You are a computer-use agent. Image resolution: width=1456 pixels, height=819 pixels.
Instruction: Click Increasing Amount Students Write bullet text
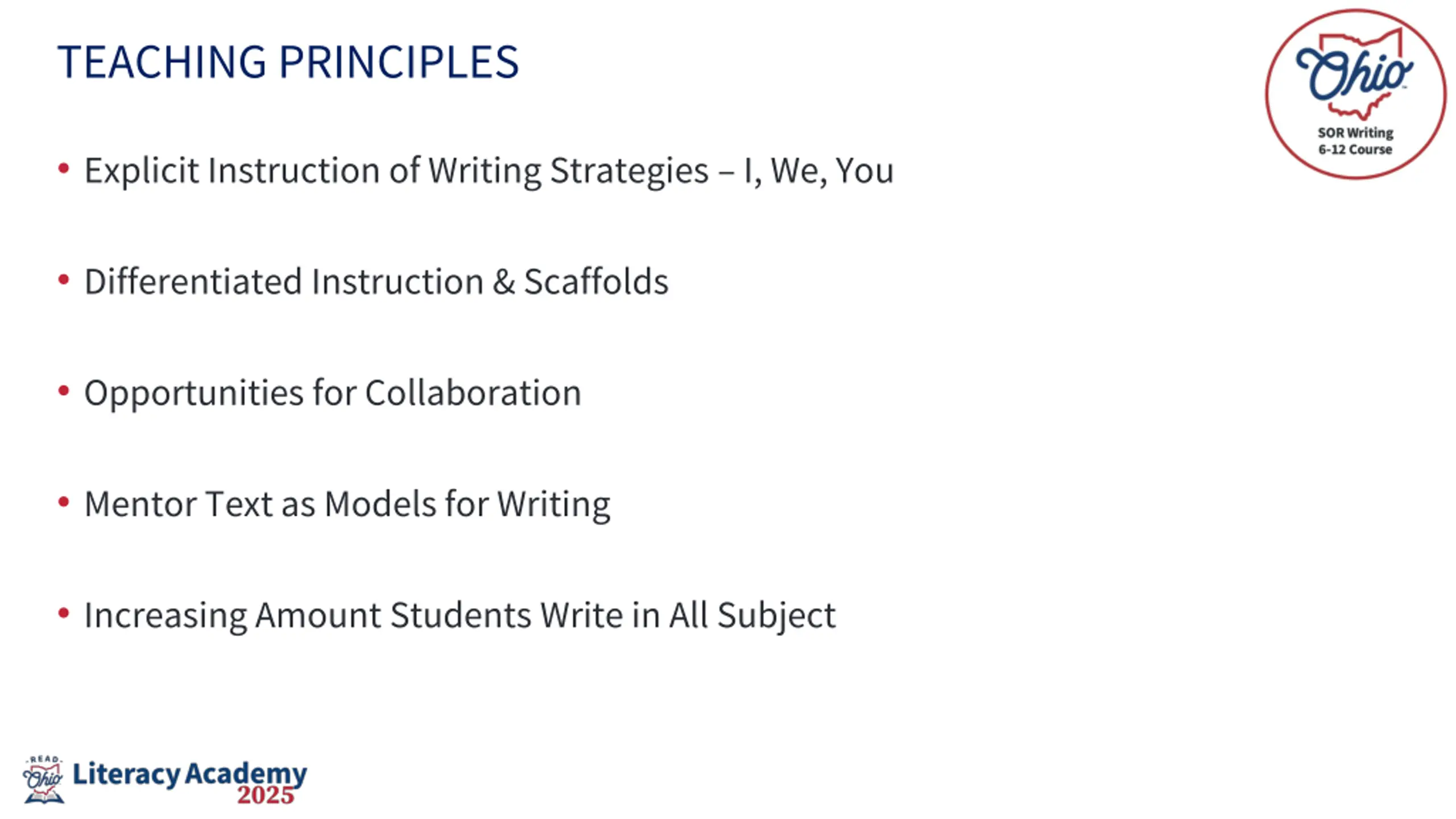point(460,615)
